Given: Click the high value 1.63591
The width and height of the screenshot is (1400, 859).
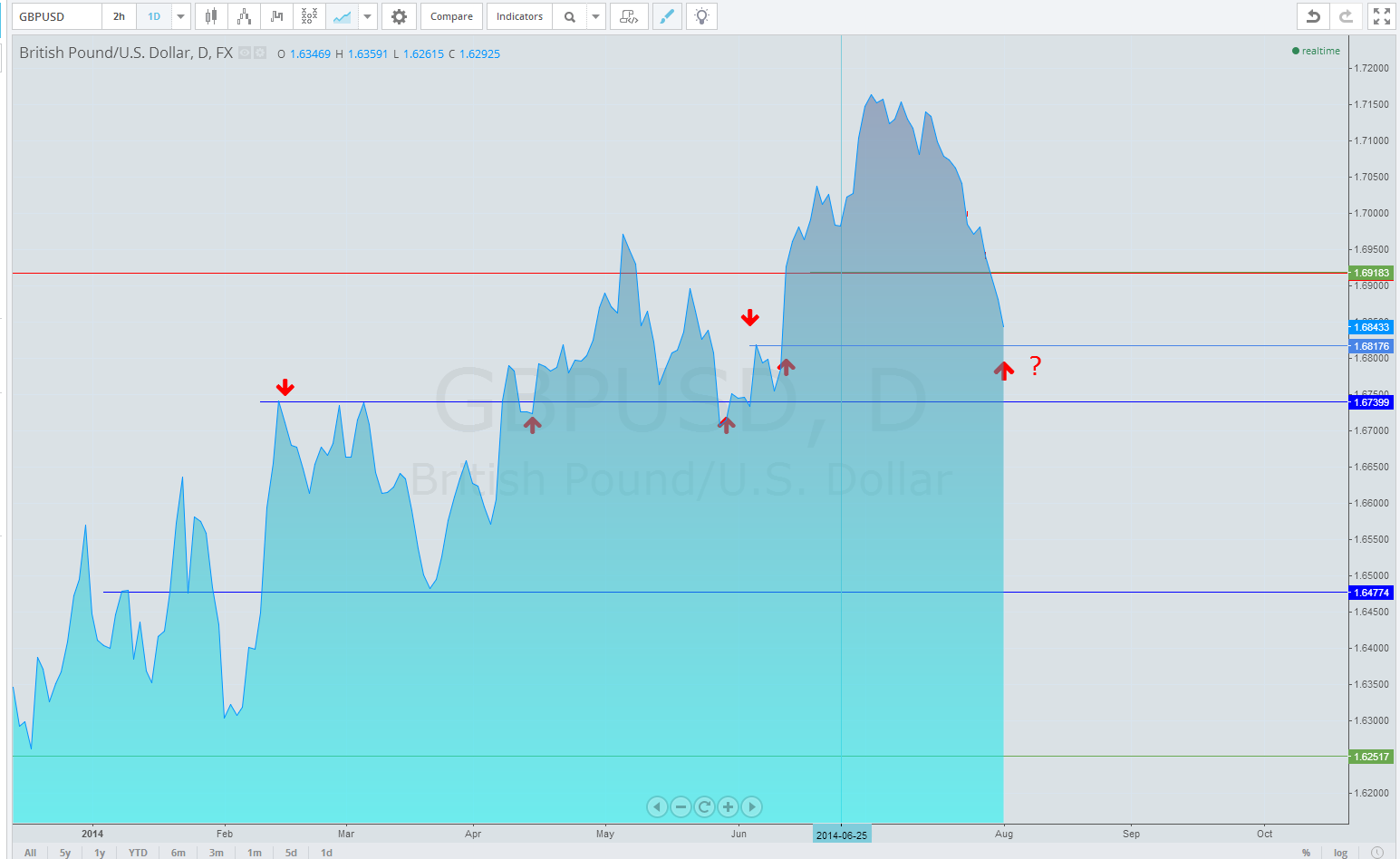Looking at the screenshot, I should [368, 54].
